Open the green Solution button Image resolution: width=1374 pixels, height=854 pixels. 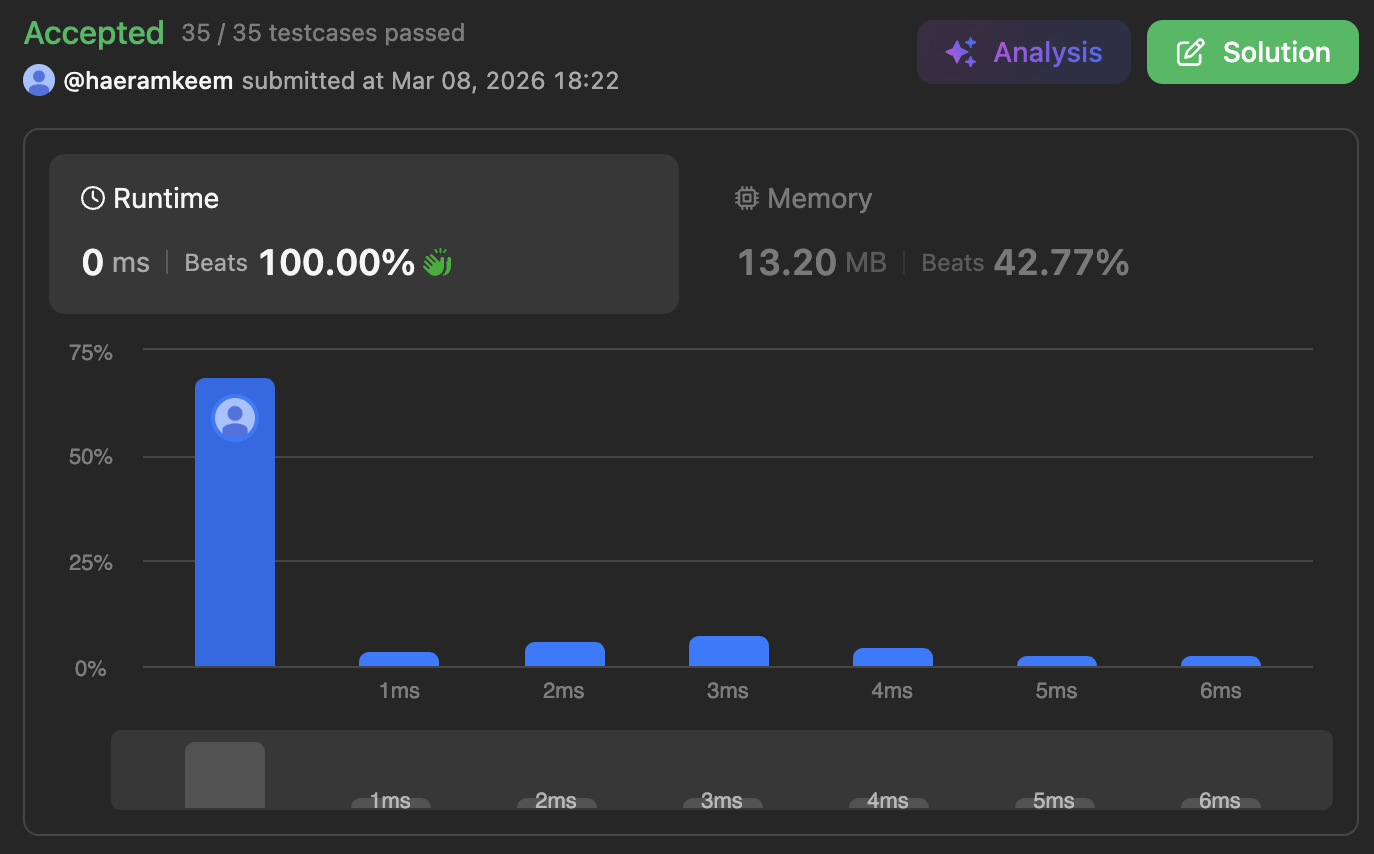1252,52
